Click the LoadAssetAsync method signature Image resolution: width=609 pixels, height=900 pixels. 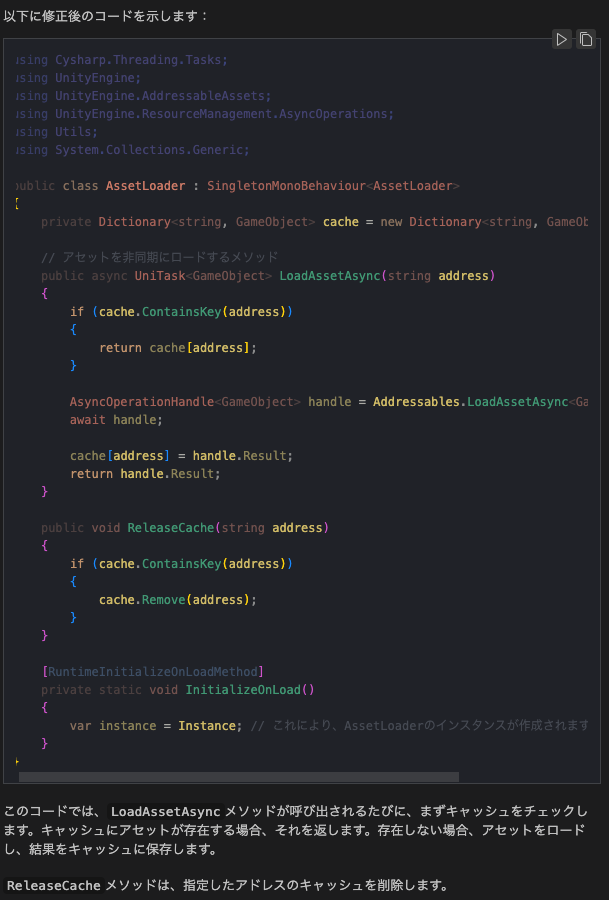coord(268,276)
